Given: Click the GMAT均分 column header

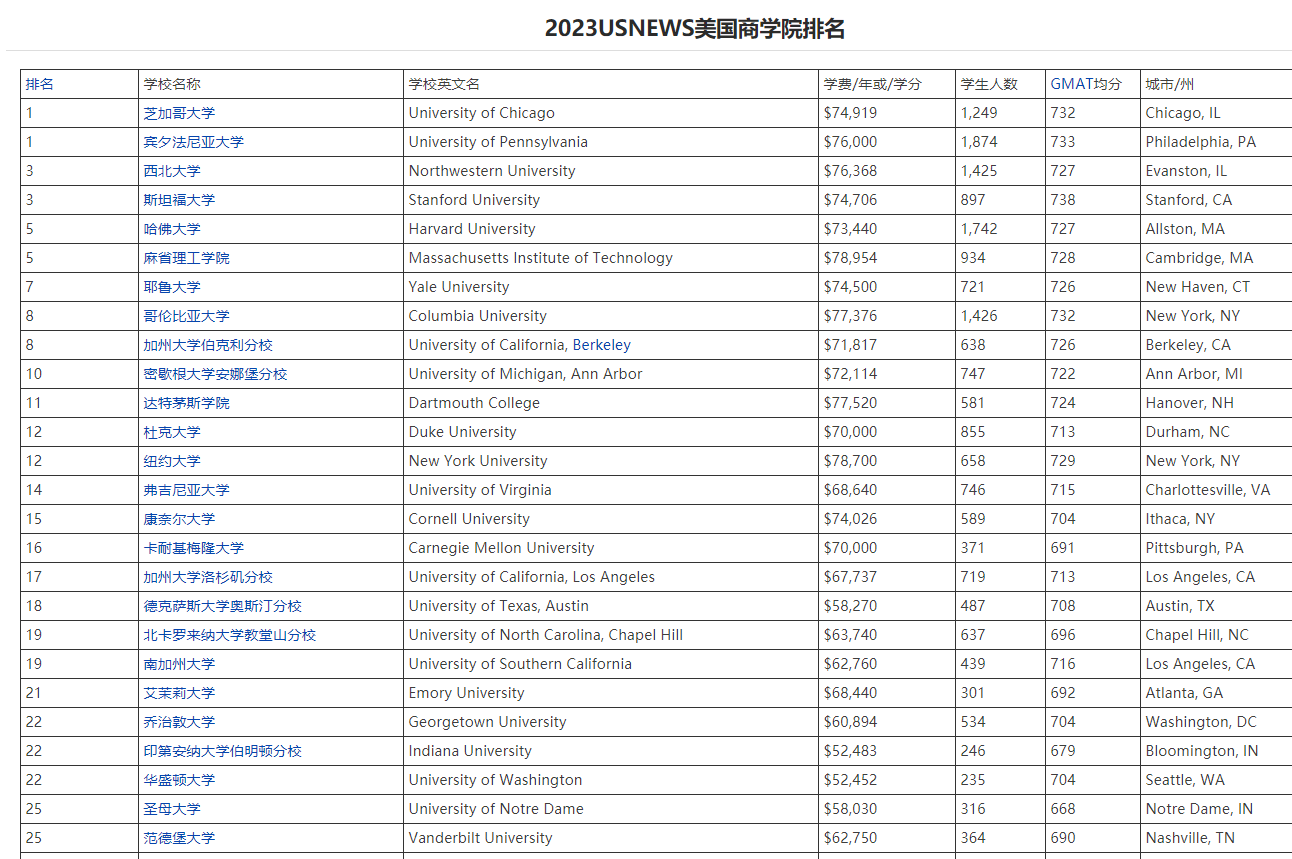Looking at the screenshot, I should click(1086, 84).
